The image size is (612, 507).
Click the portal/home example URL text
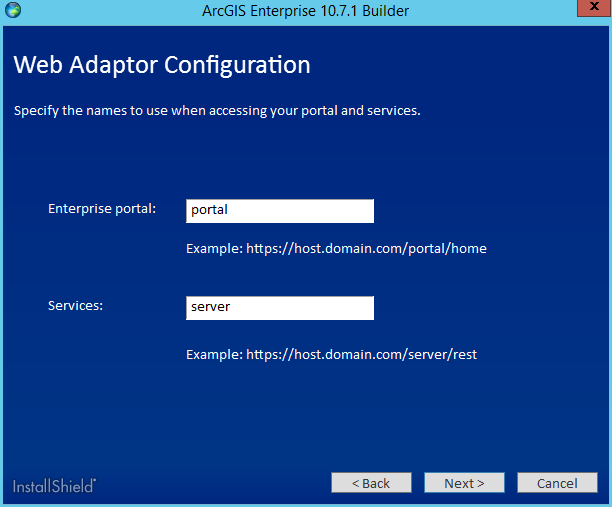tap(366, 248)
